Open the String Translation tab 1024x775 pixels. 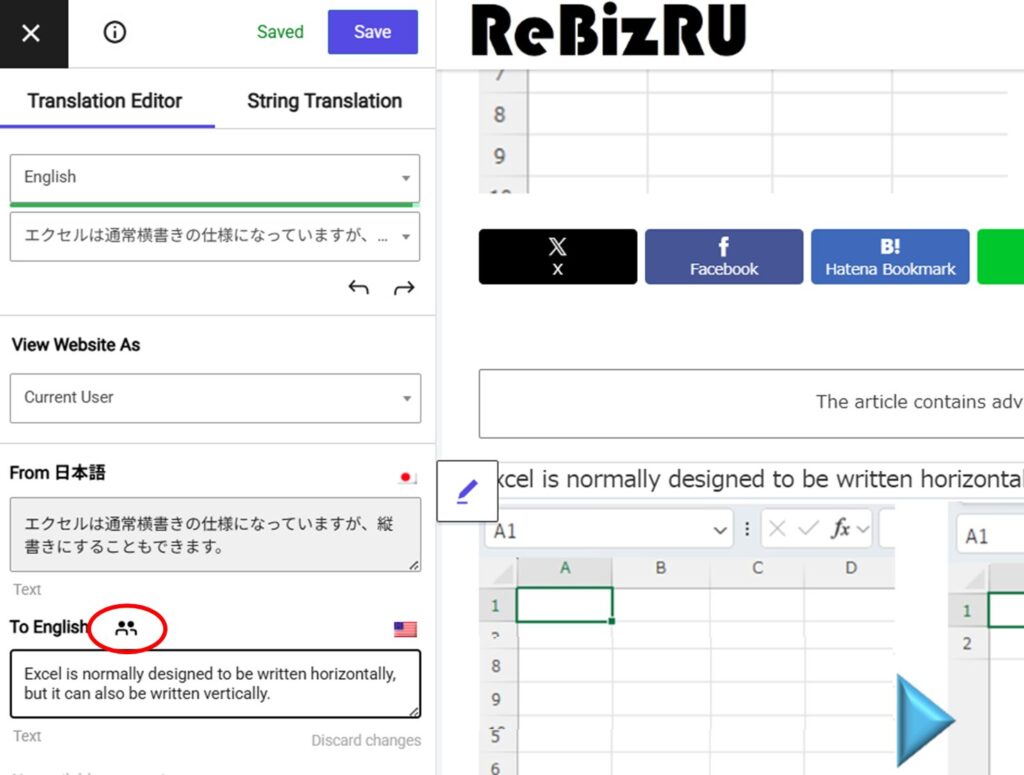pyautogui.click(x=325, y=101)
